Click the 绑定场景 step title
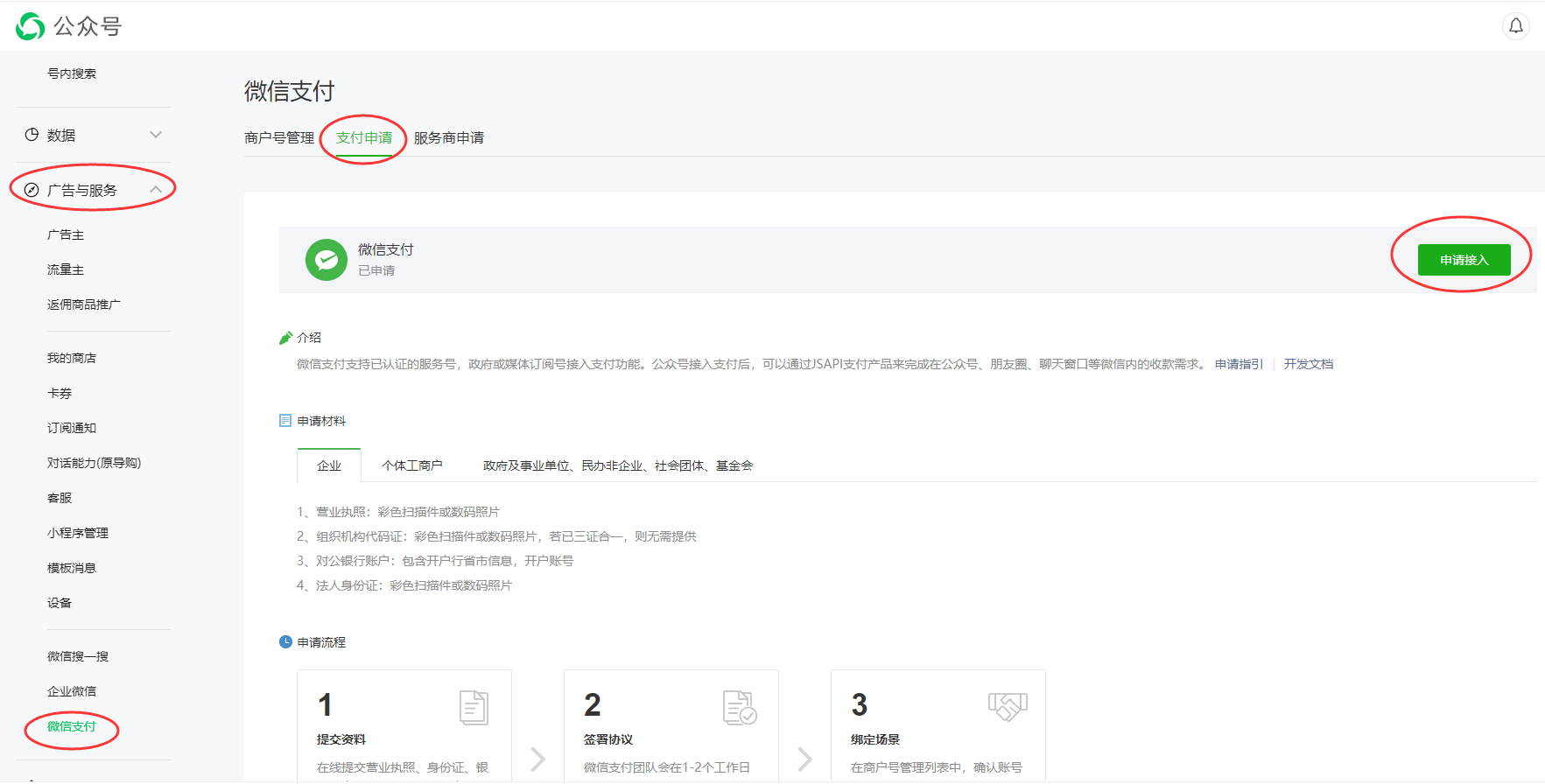This screenshot has height=784, width=1545. (x=875, y=739)
